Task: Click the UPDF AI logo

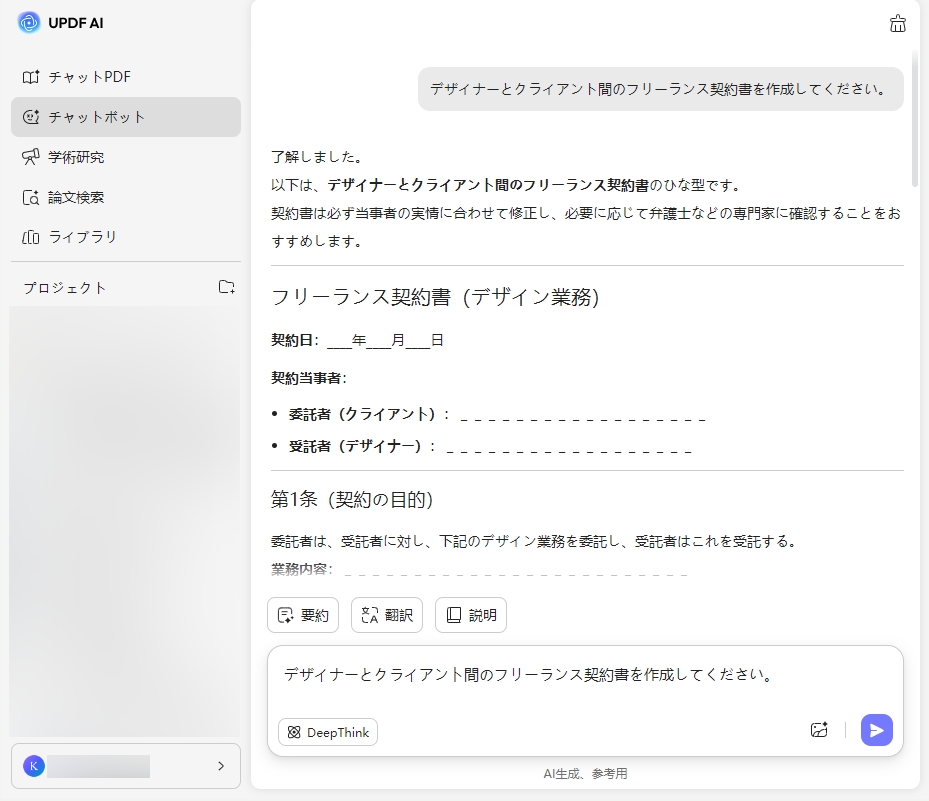Action: point(29,22)
